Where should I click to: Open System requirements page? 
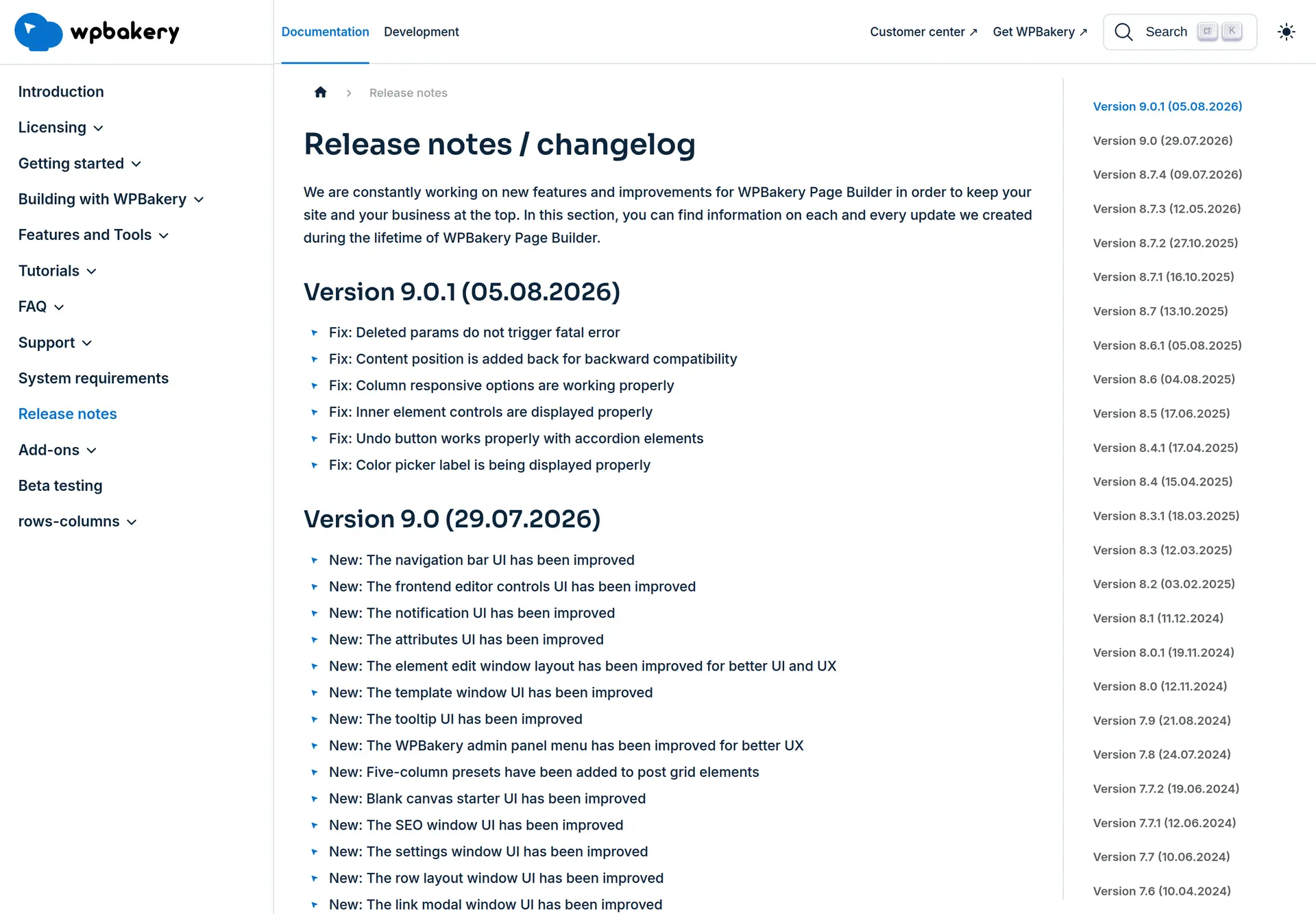point(93,378)
